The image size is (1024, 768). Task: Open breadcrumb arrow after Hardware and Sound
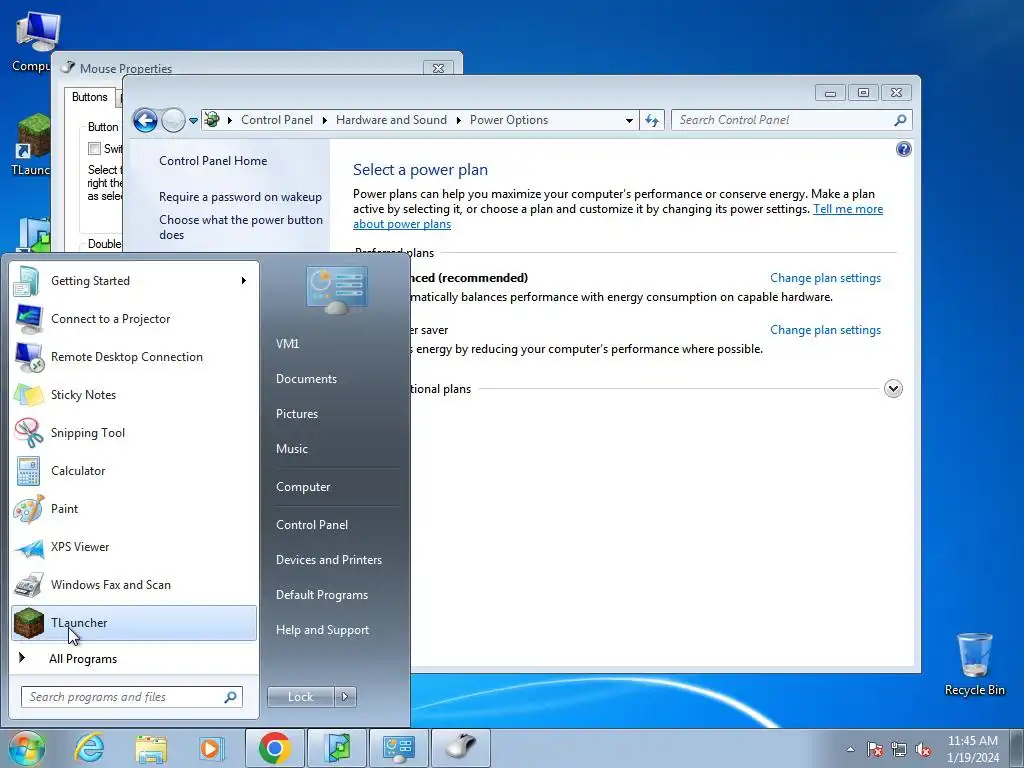tap(458, 120)
